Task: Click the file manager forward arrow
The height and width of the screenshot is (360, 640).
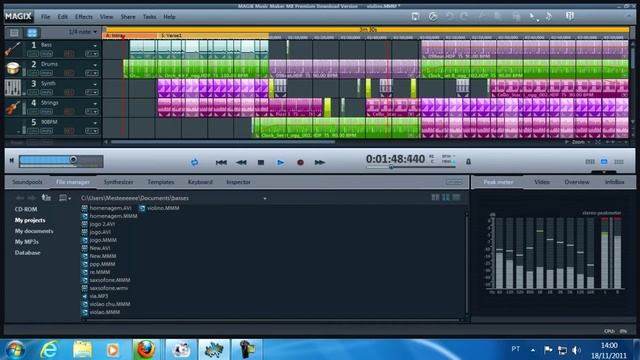Action: point(32,198)
